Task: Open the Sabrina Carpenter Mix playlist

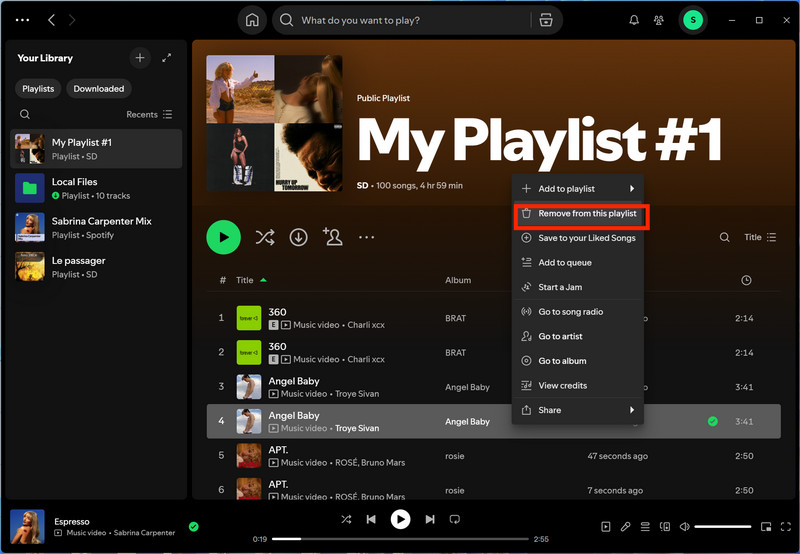Action: (x=96, y=228)
